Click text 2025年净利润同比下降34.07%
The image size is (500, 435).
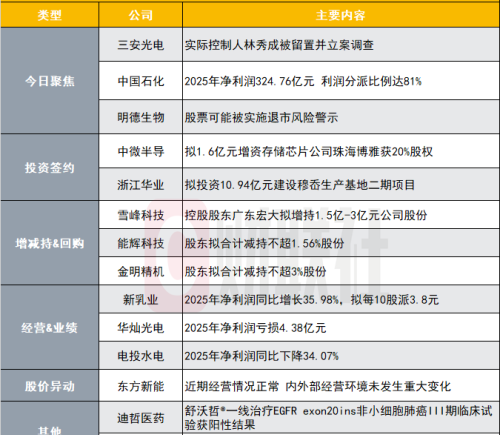[262, 356]
